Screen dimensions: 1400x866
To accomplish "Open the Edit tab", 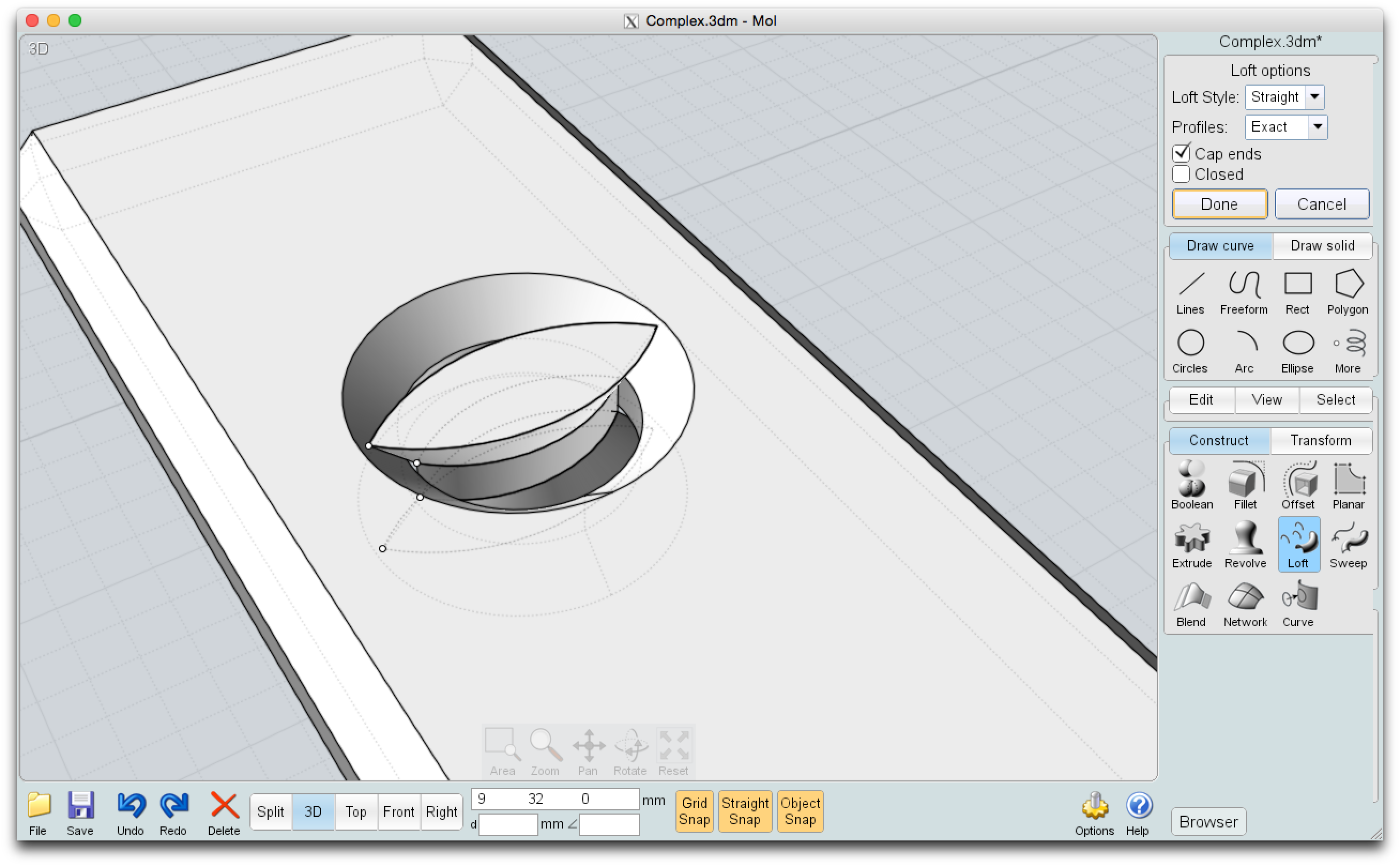I will click(1201, 400).
